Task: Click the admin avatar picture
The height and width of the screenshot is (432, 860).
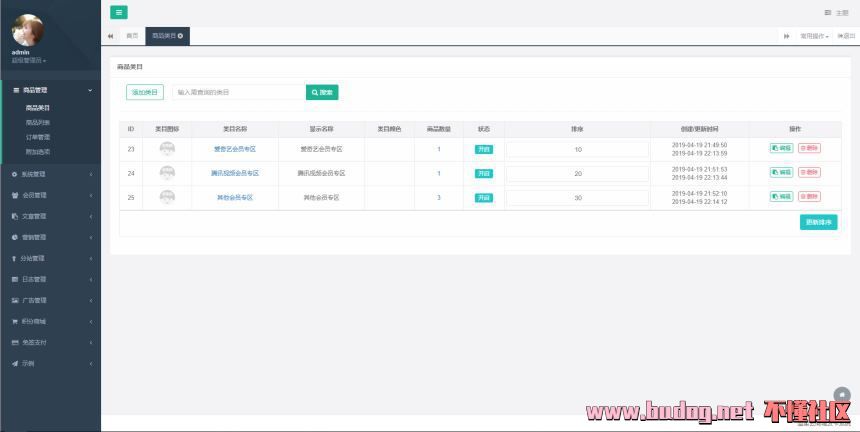Action: pos(27,30)
